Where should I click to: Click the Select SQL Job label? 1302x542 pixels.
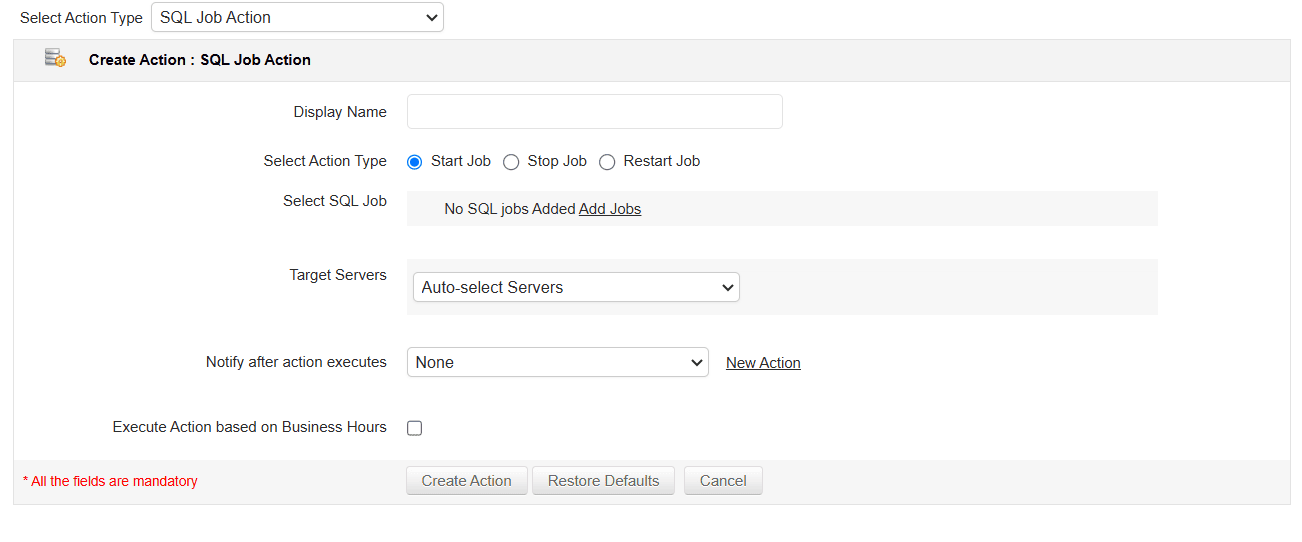pyautogui.click(x=335, y=201)
